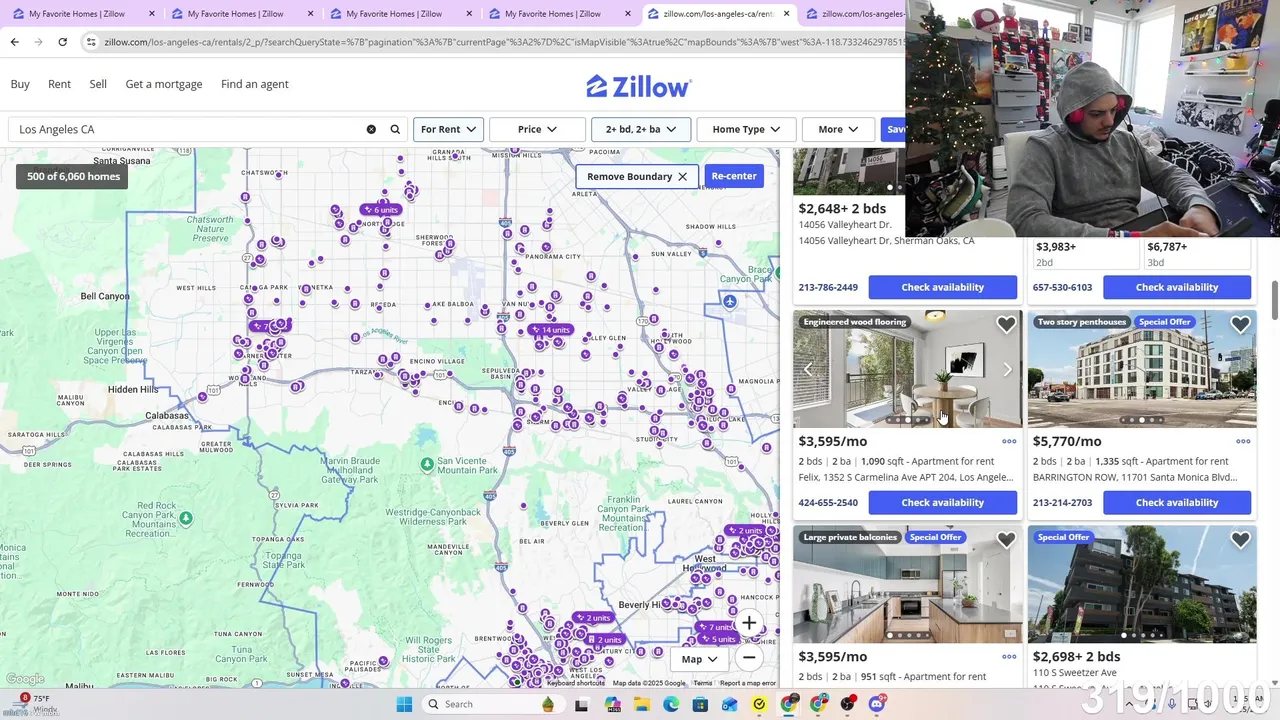Viewport: 1280px width, 720px height.
Task: Open Discord from taskbar
Action: point(877,704)
